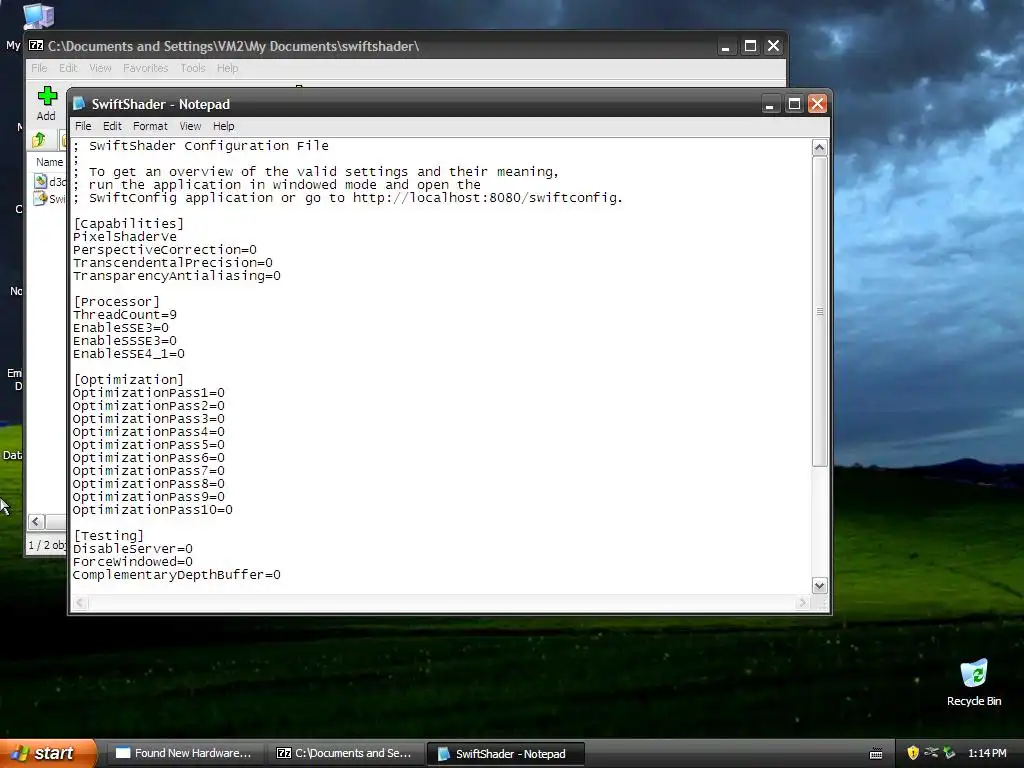
Task: Click SwiftShader - Notepad taskbar button
Action: (x=505, y=754)
